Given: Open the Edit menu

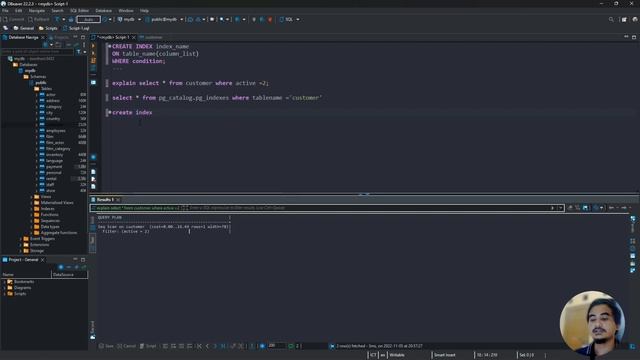Looking at the screenshot, I should click(18, 11).
